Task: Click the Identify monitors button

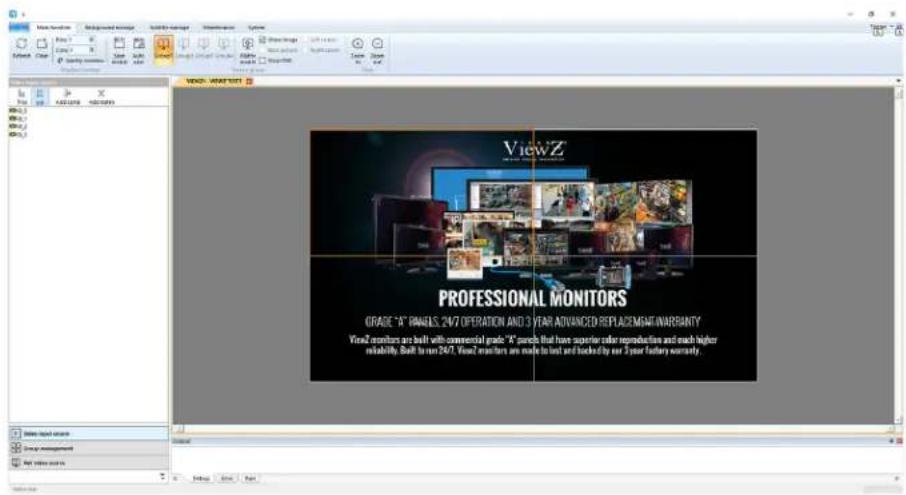Action: pyautogui.click(x=80, y=60)
